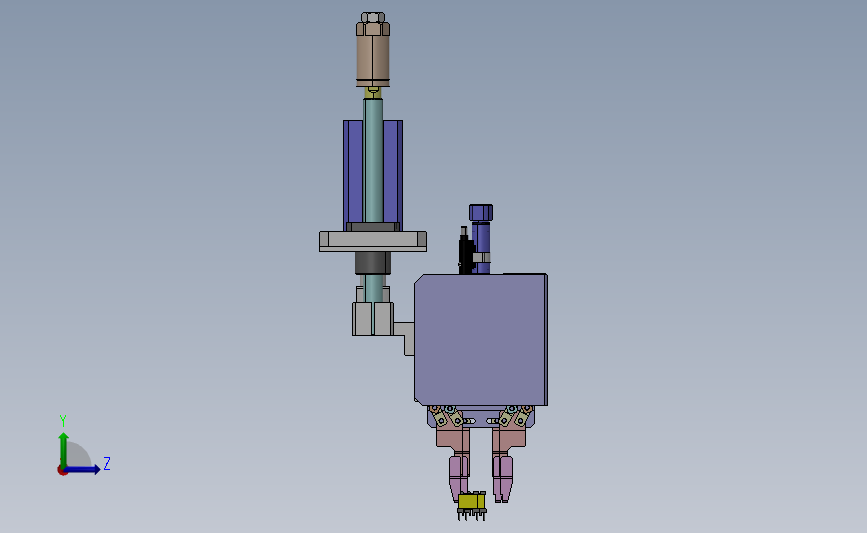The height and width of the screenshot is (533, 867).
Task: Select the left pink gripper finger
Action: coord(459,475)
